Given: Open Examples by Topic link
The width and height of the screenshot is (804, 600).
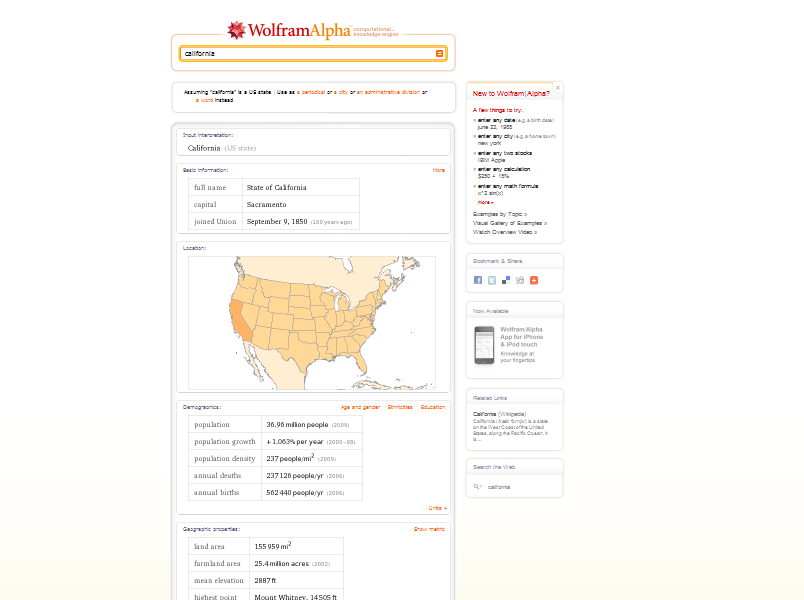Looking at the screenshot, I should (x=500, y=214).
